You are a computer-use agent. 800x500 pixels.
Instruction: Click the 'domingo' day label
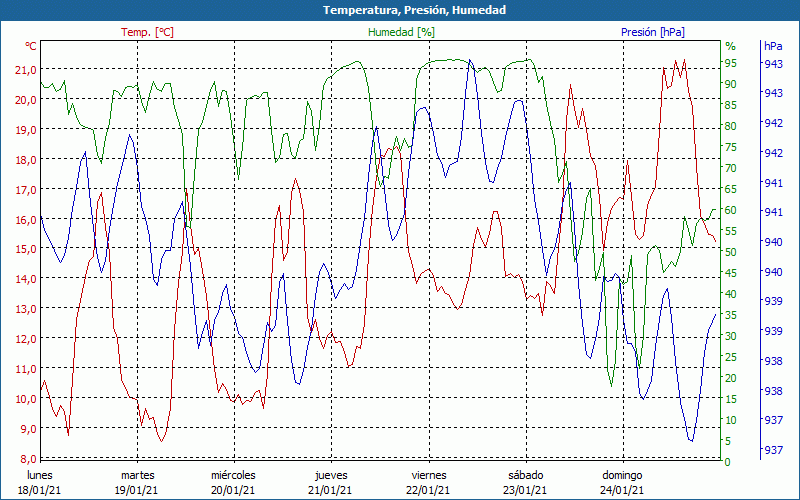(622, 476)
